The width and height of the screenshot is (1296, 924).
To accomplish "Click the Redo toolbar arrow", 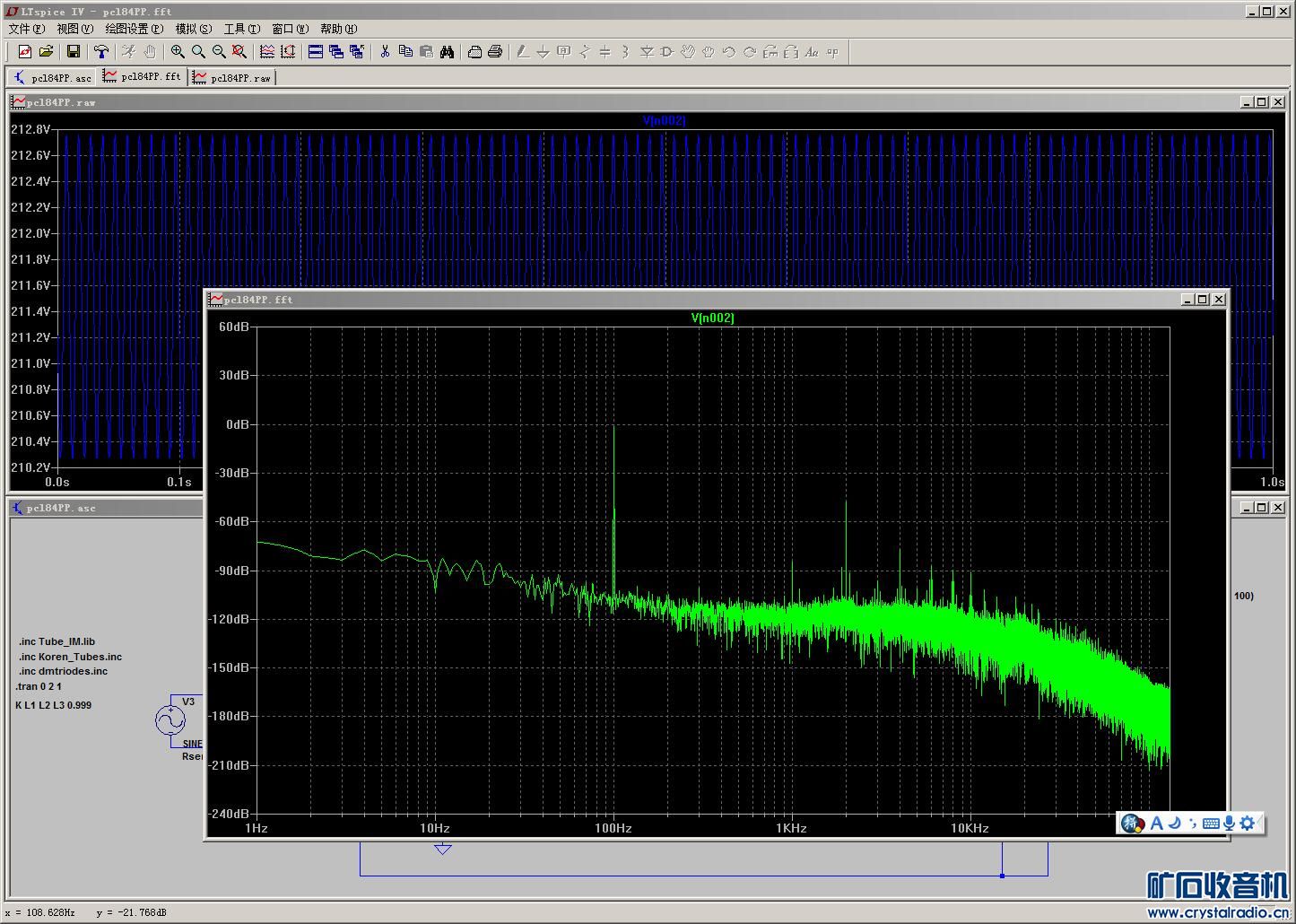I will tap(750, 52).
